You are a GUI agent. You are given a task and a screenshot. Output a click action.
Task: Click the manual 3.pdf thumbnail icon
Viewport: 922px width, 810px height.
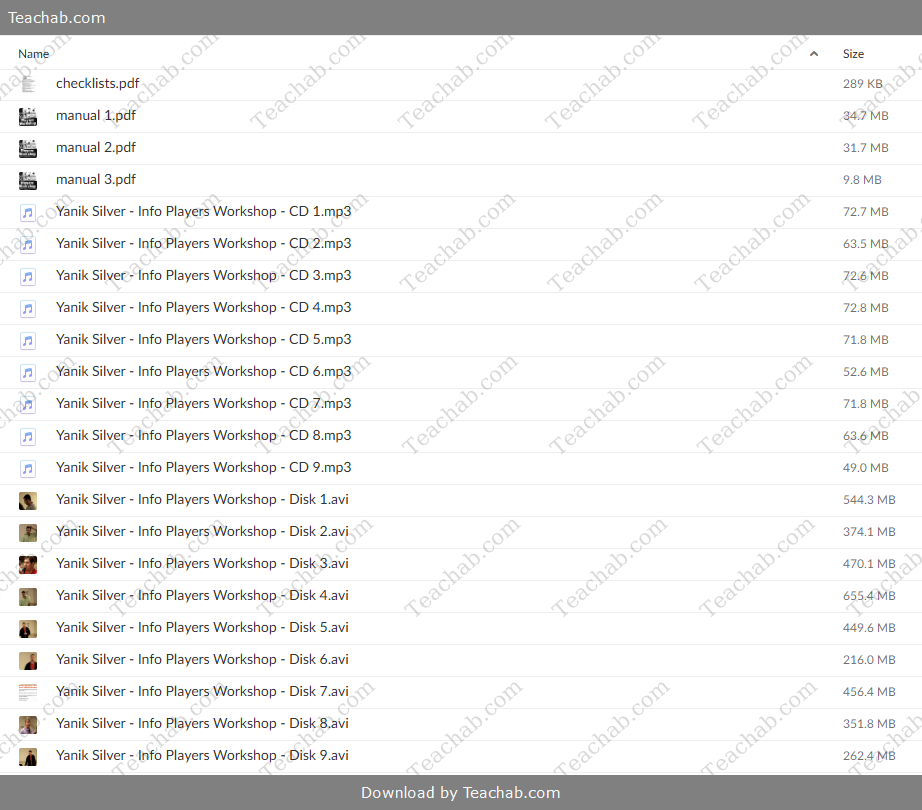point(28,180)
